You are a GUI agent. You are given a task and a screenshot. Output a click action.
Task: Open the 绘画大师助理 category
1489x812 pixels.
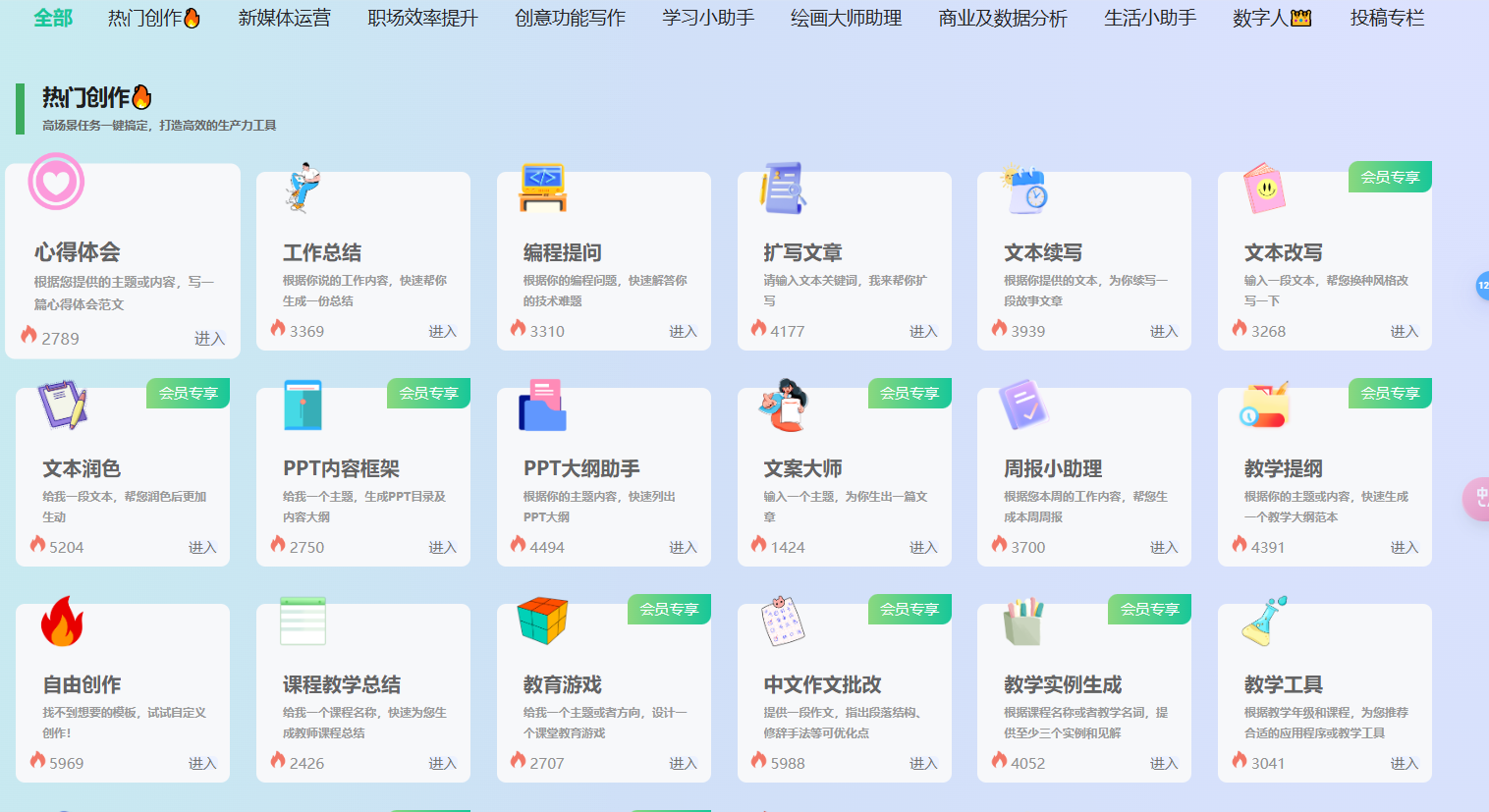844,17
